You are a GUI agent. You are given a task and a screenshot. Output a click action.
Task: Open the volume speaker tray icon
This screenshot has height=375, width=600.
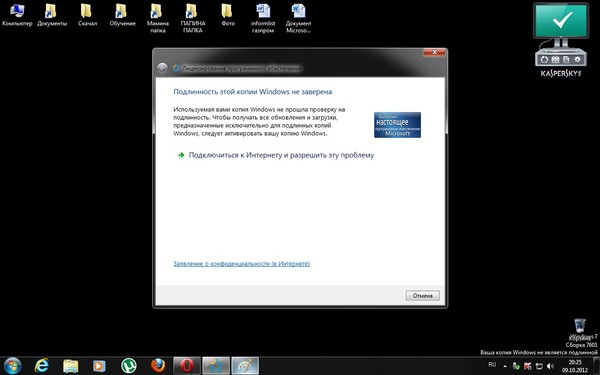coord(551,366)
